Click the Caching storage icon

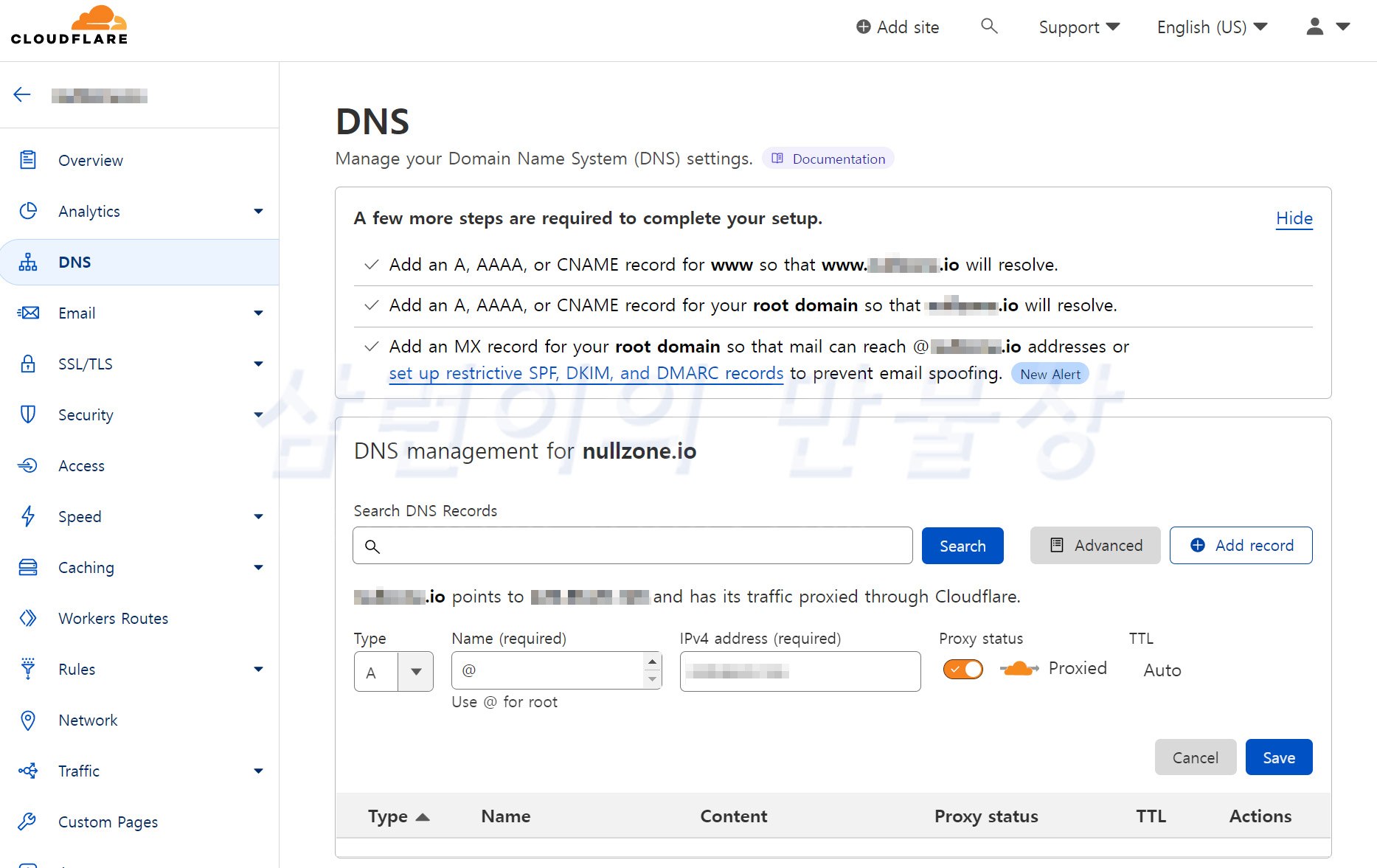click(x=28, y=567)
